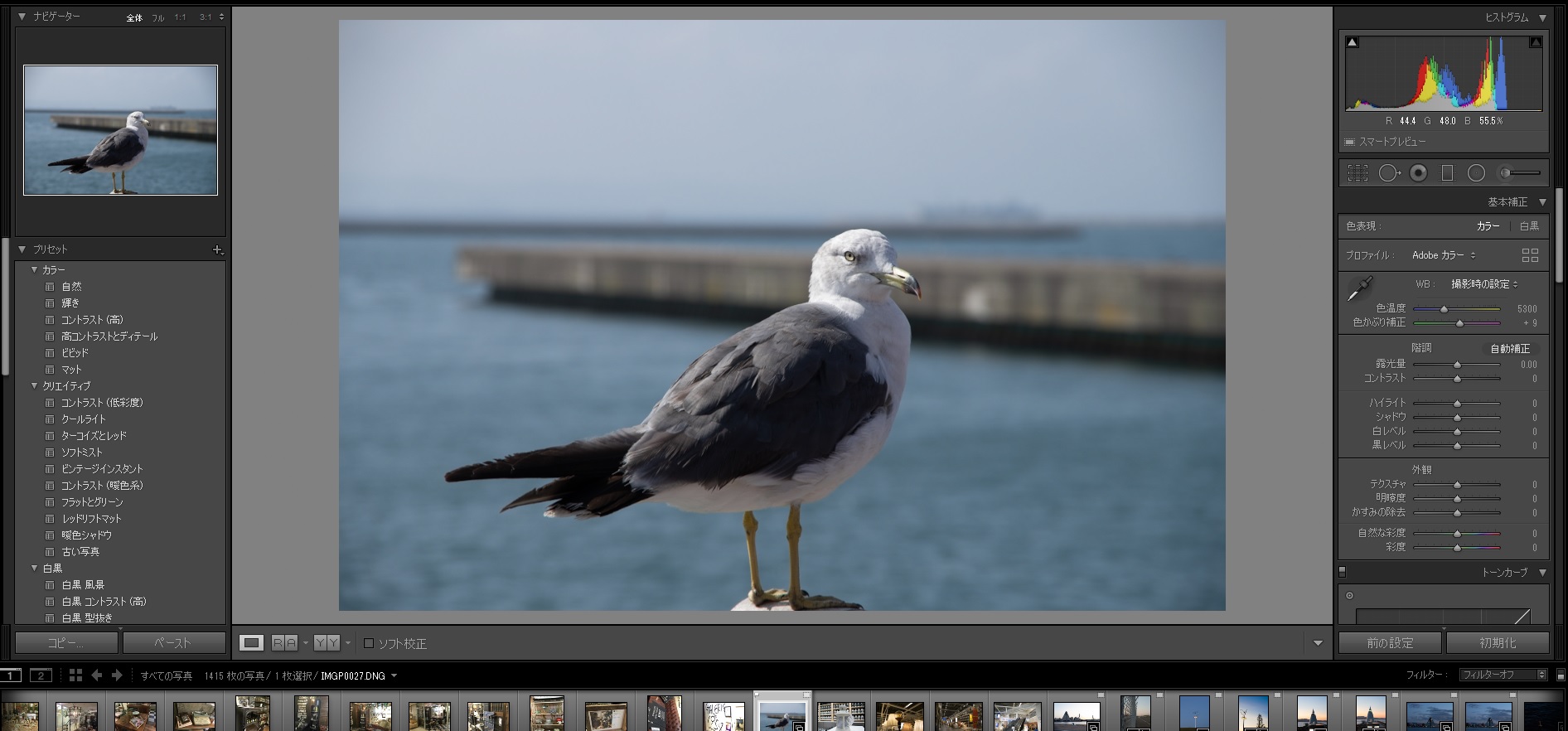Click the 自動補正 auto tone button

coord(1510,349)
